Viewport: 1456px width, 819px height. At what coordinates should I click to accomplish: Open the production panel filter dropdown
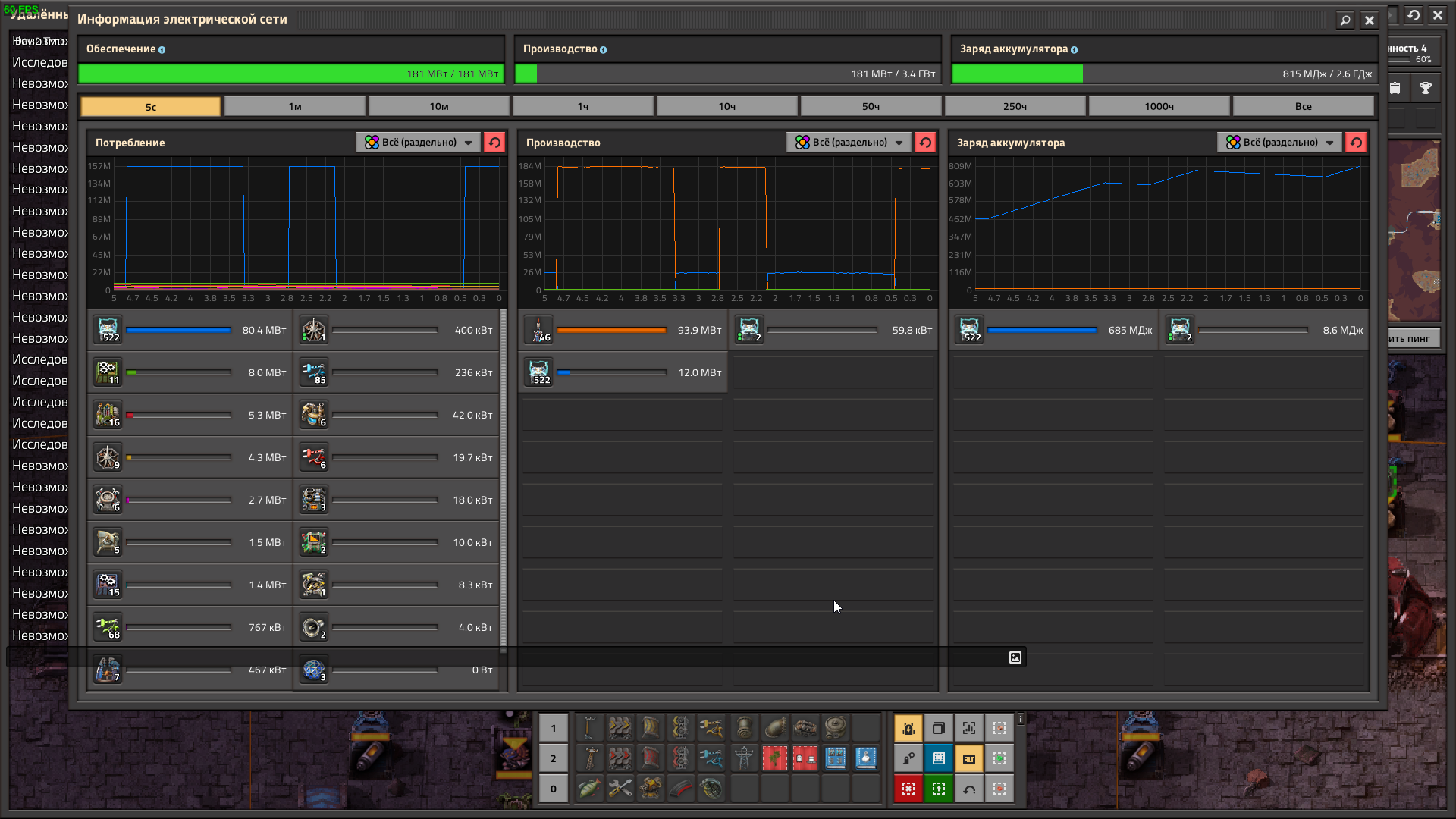849,143
